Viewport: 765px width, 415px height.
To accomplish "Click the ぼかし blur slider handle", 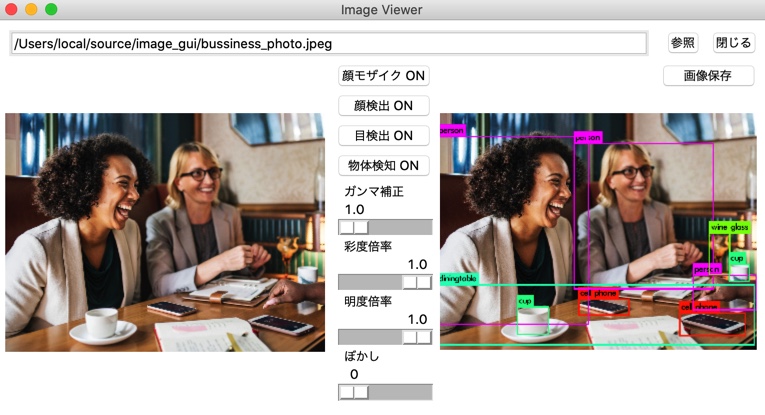I will pyautogui.click(x=354, y=393).
